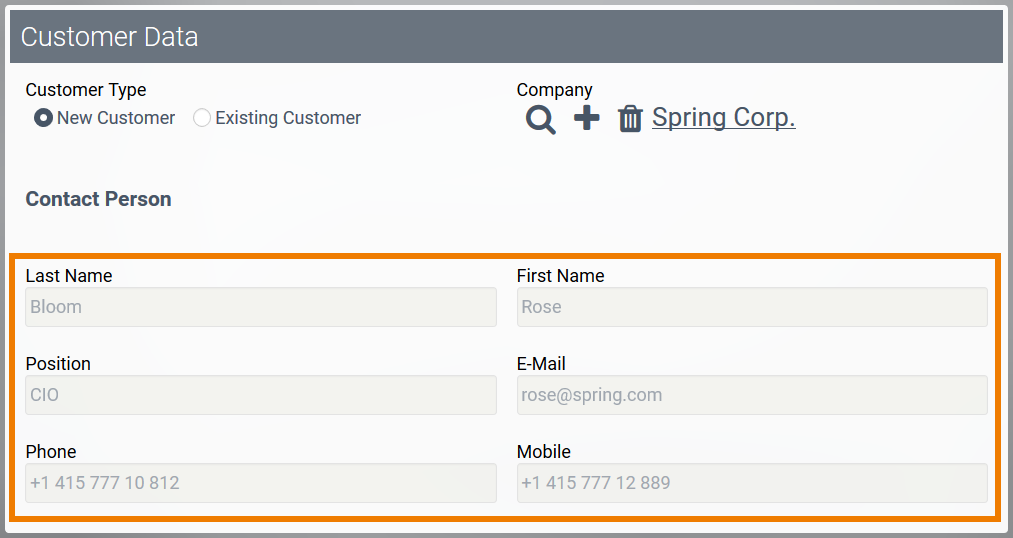Click the Last Name field containing Bloom
This screenshot has height=538, width=1013.
pyautogui.click(x=261, y=307)
